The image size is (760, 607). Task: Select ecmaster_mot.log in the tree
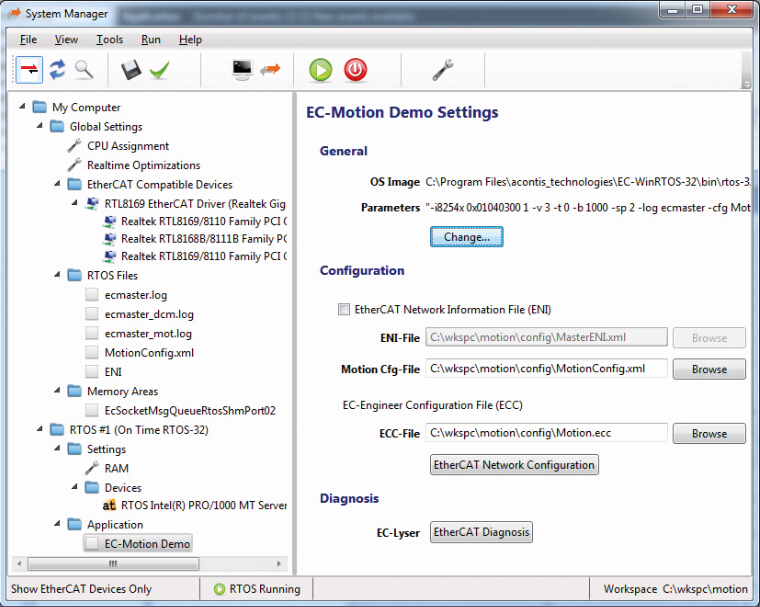pyautogui.click(x=148, y=334)
